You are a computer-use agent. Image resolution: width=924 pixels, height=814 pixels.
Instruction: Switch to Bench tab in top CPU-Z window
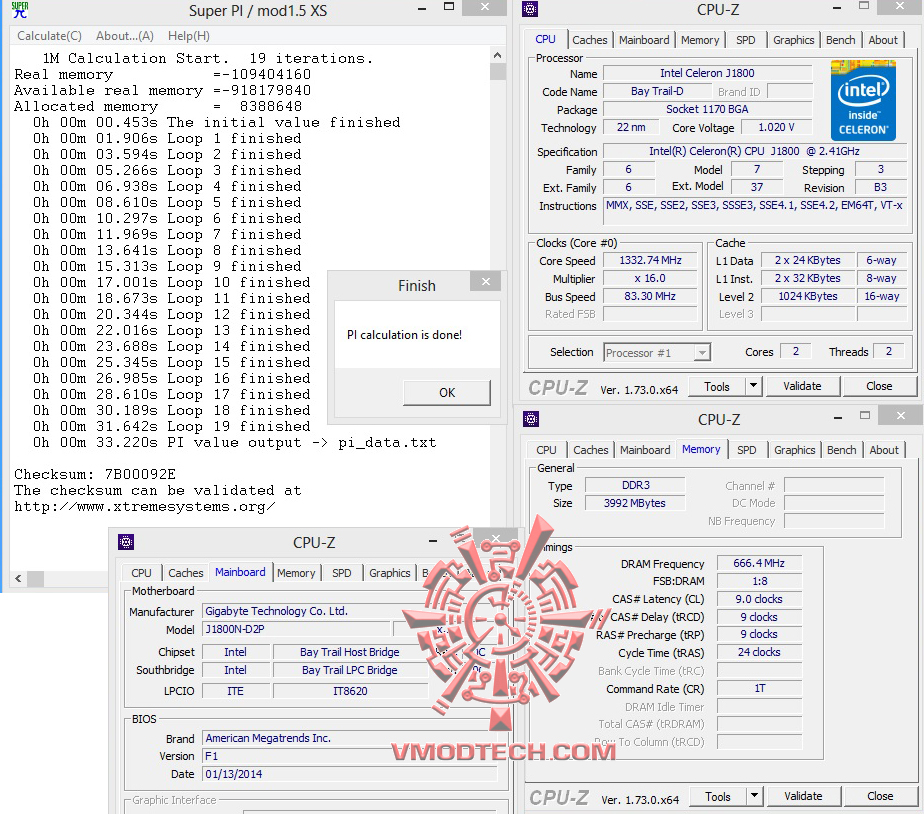(840, 40)
